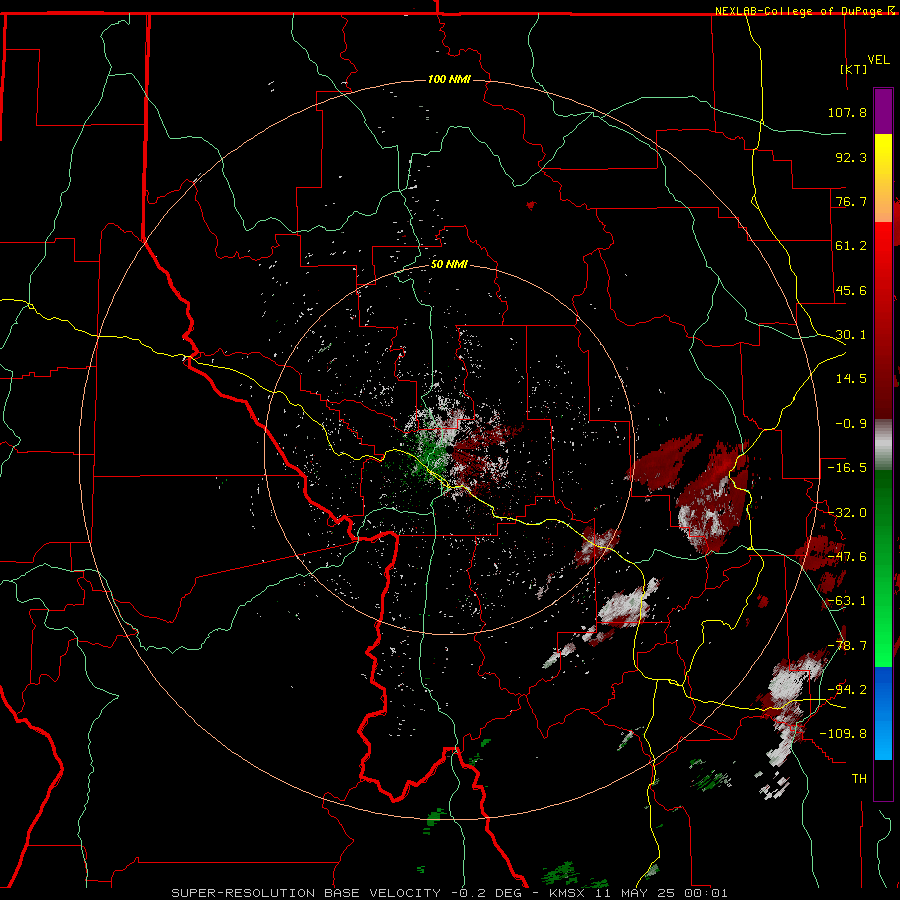Pick the gray near-zero segment of the color bar
This screenshot has width=900, height=900.
click(x=883, y=444)
